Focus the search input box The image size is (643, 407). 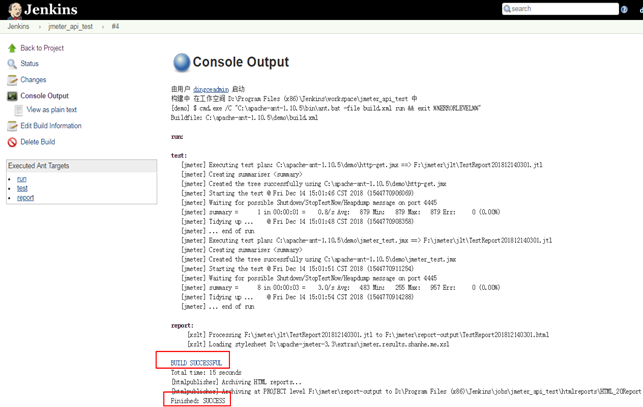560,9
